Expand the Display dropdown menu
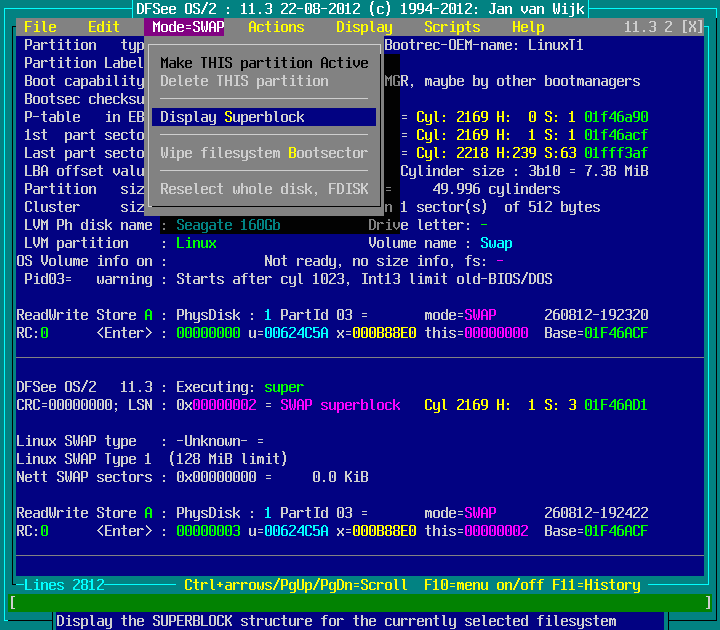720x630 pixels. point(364,27)
